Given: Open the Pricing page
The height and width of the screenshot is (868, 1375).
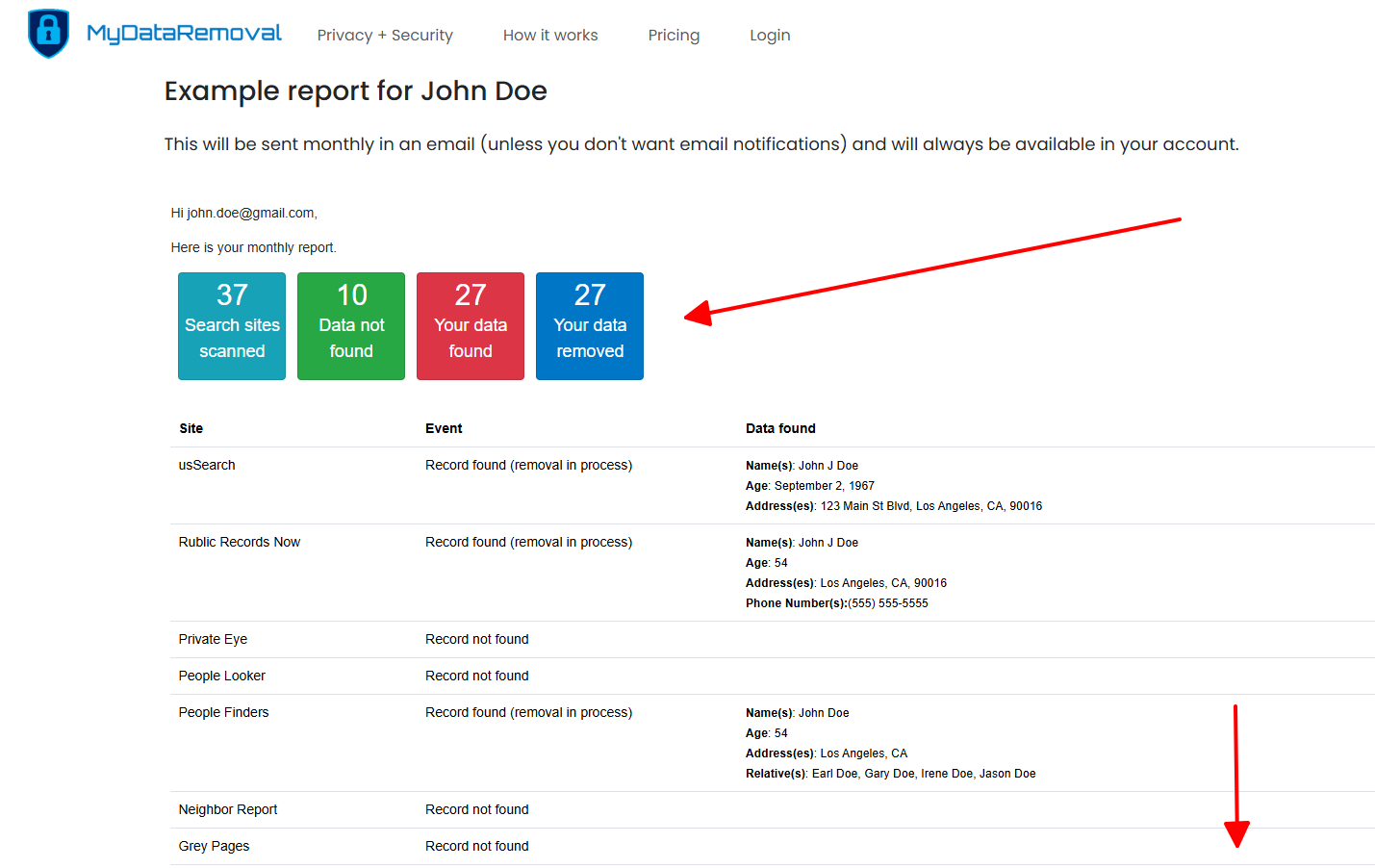Looking at the screenshot, I should coord(674,36).
